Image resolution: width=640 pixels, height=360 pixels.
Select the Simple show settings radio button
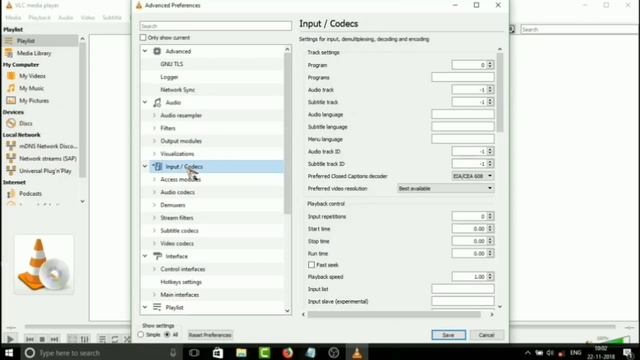coord(141,335)
